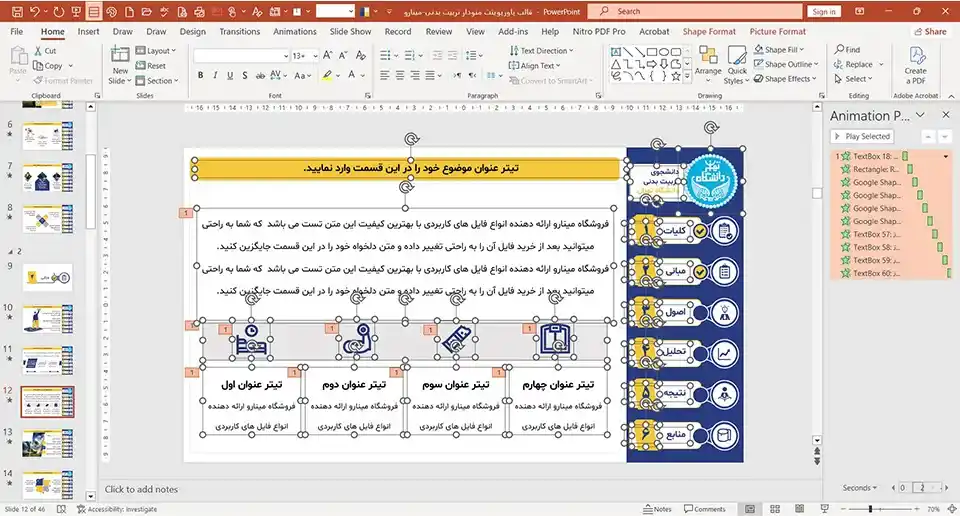This screenshot has height=516, width=960.
Task: Switch to Reading view
Action: click(799, 509)
